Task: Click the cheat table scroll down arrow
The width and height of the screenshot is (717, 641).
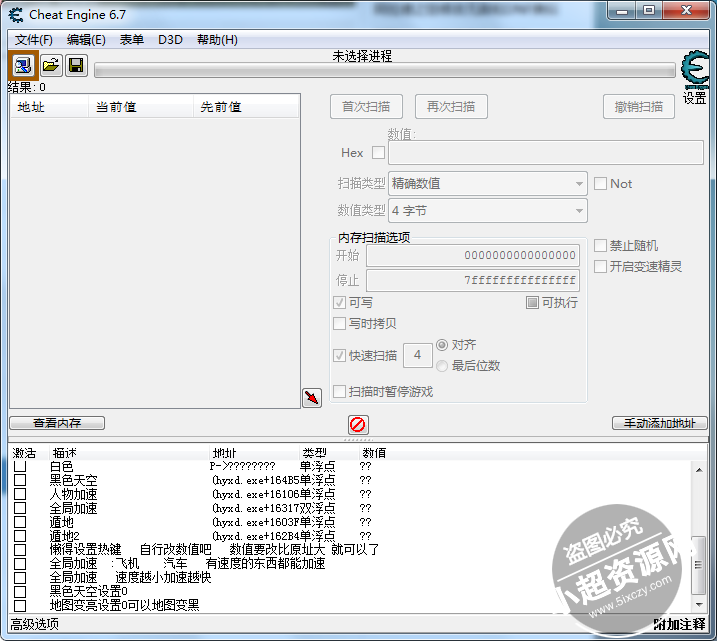Action: [x=699, y=604]
